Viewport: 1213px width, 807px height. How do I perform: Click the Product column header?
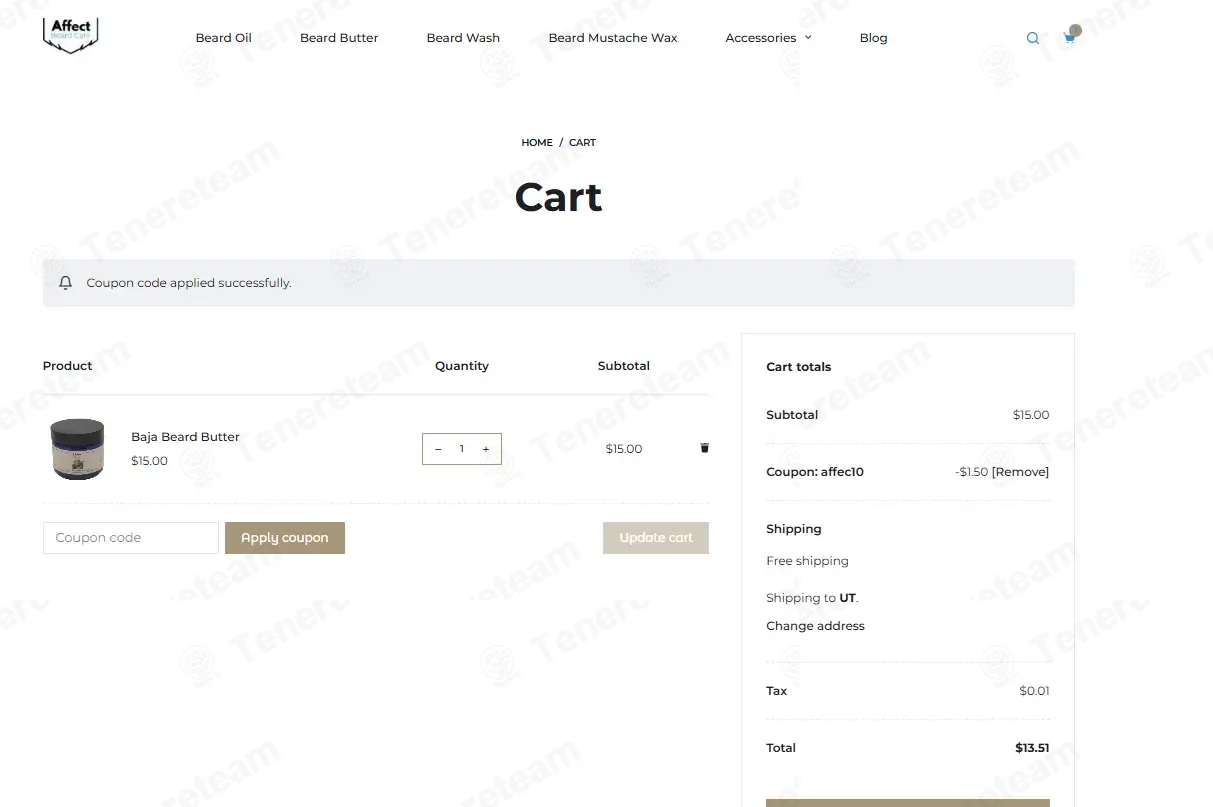point(67,366)
